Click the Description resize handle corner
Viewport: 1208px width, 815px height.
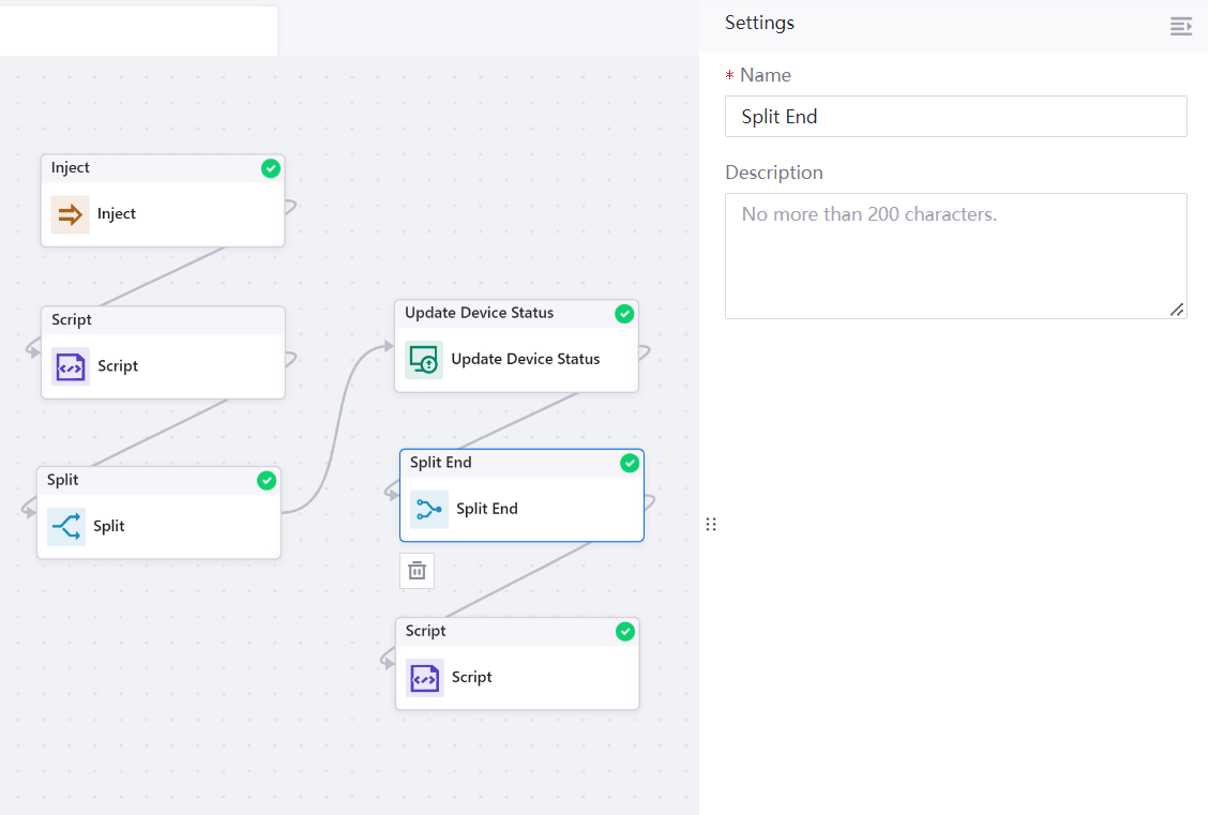(1177, 310)
